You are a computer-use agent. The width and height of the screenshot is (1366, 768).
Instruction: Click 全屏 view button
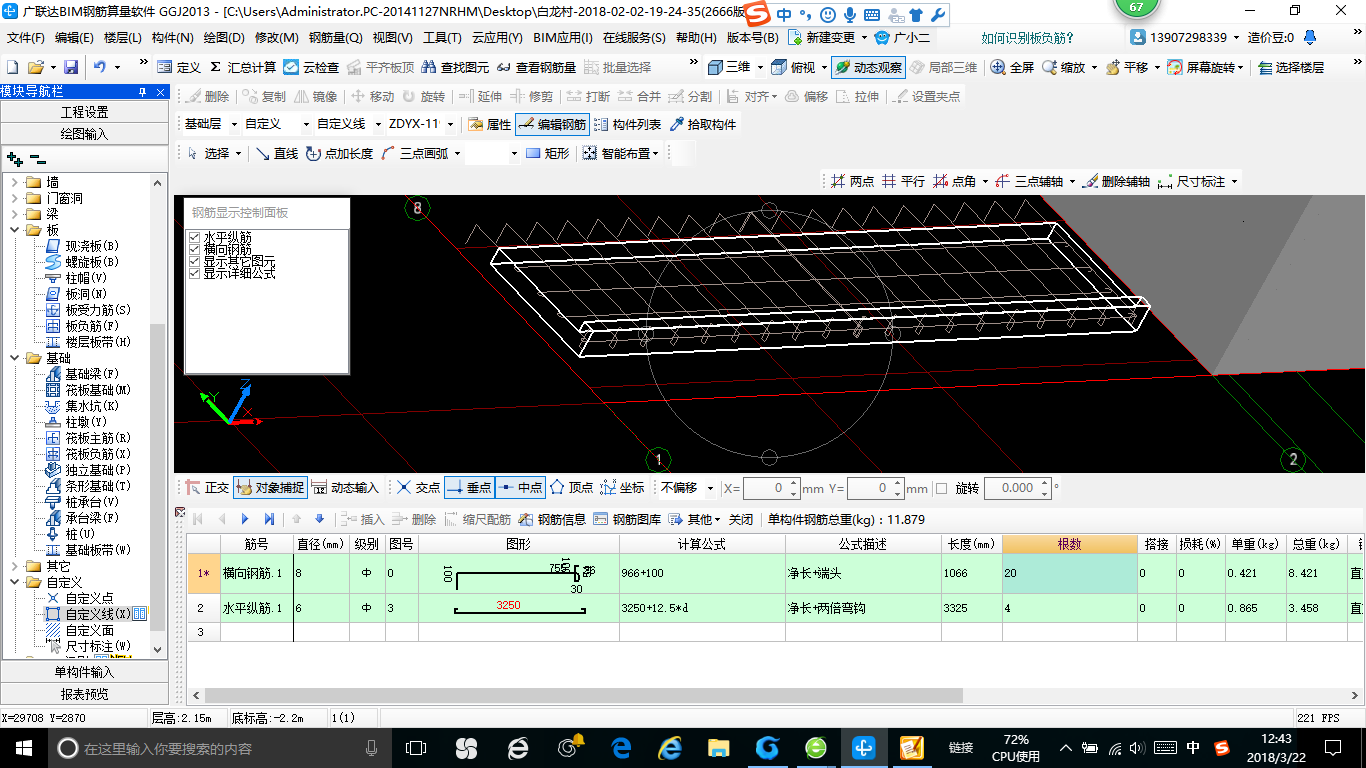pos(1012,67)
